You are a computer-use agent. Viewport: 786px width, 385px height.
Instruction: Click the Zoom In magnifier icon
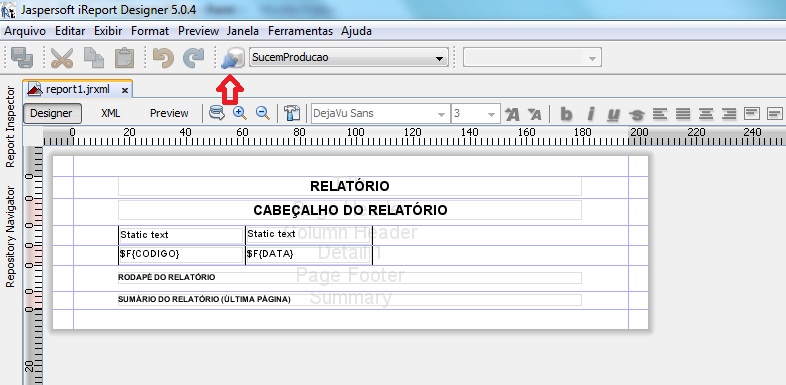pos(240,113)
